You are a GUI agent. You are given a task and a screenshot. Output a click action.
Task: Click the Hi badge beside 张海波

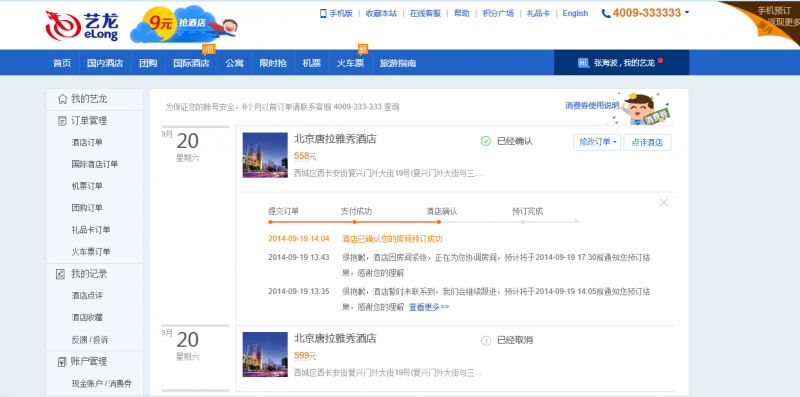[x=583, y=63]
